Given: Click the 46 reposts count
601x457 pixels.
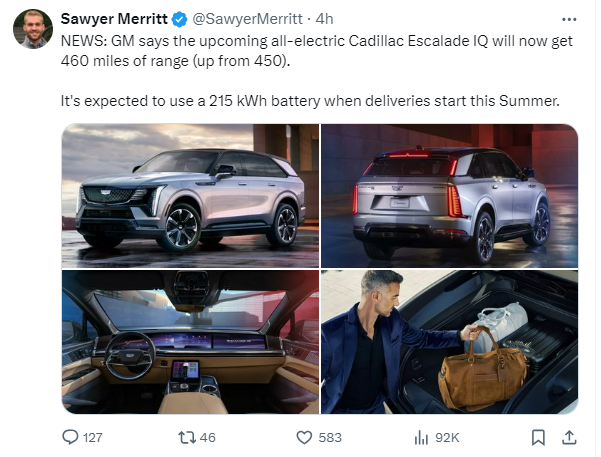Looking at the screenshot, I should coord(208,437).
